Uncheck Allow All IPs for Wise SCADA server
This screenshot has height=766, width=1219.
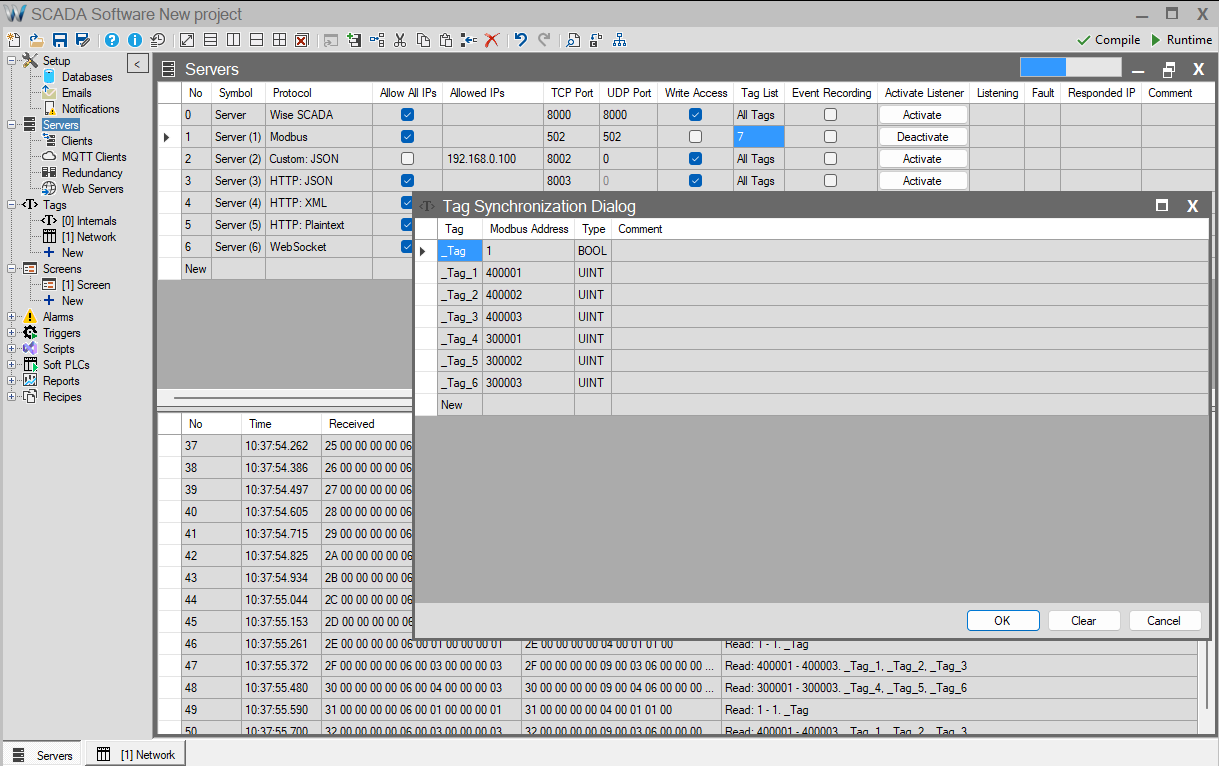point(407,115)
